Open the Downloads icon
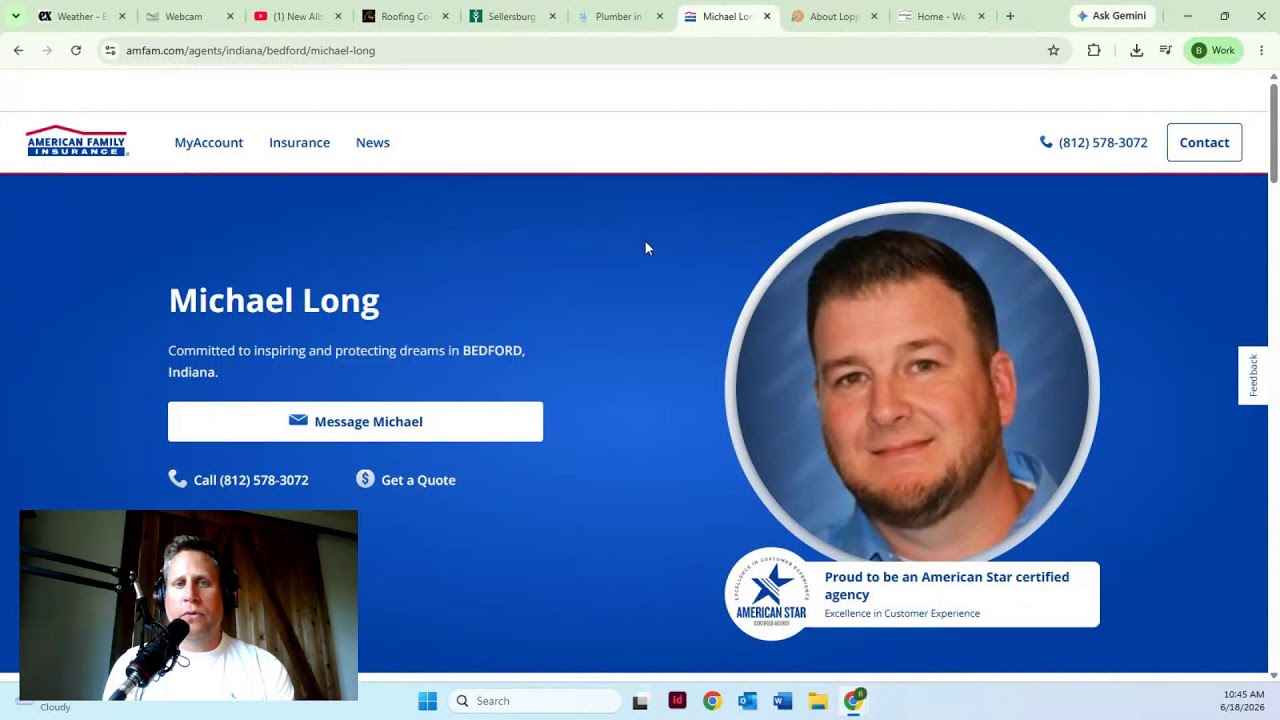Viewport: 1280px width, 720px height. coord(1136,50)
